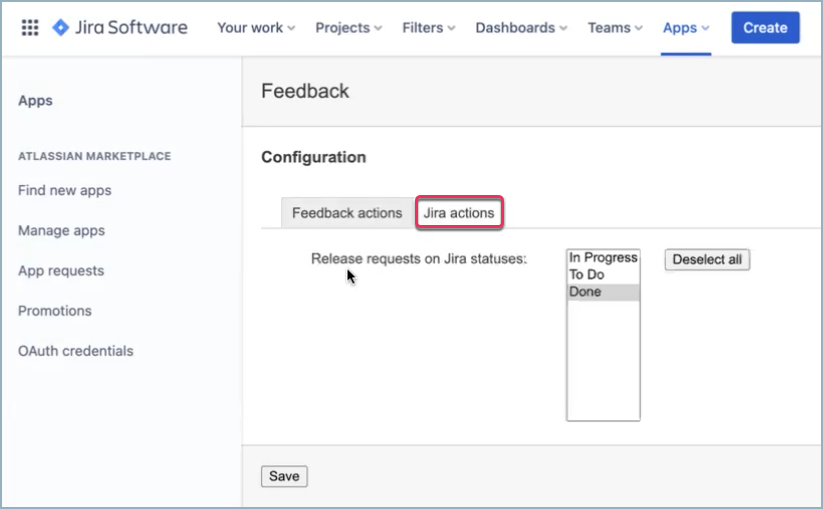823x509 pixels.
Task: Open Promotions in sidebar
Action: pos(55,311)
